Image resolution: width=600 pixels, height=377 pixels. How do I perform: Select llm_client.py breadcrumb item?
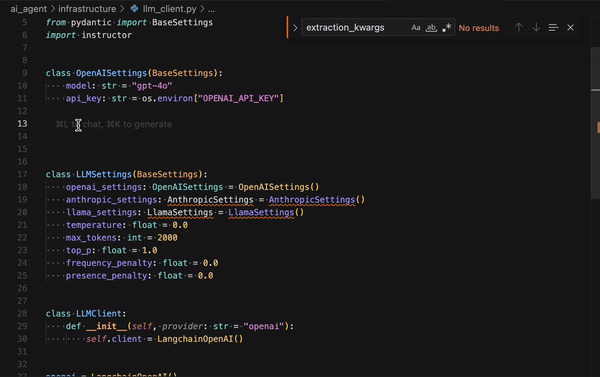(x=169, y=8)
